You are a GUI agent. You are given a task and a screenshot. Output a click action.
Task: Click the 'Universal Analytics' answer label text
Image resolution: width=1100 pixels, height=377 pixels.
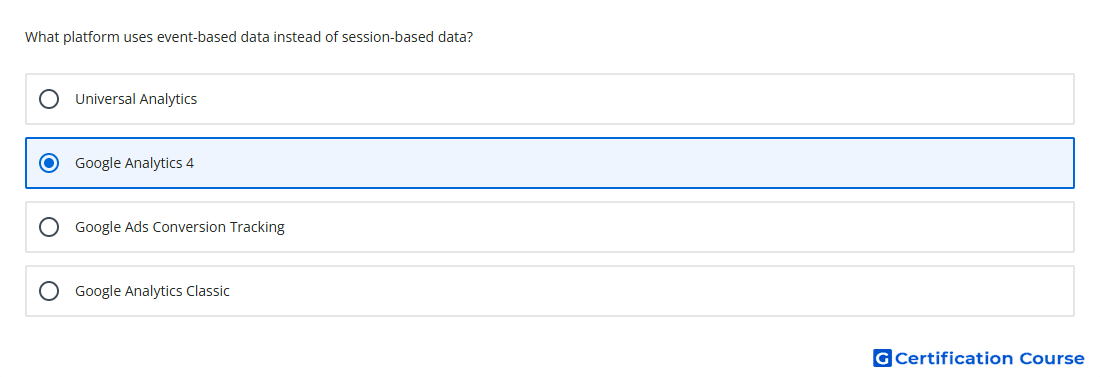(136, 99)
